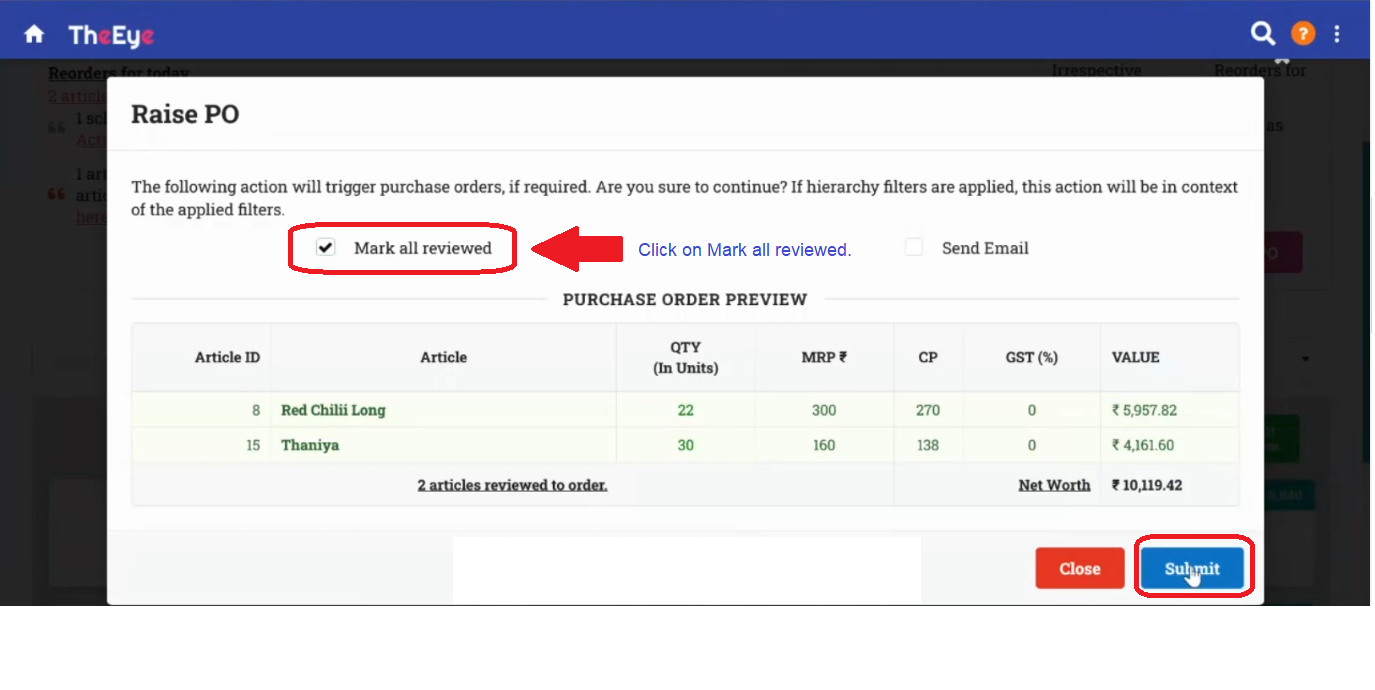Click quantity 30 for Thaniya
This screenshot has height=690, width=1375.
(686, 445)
